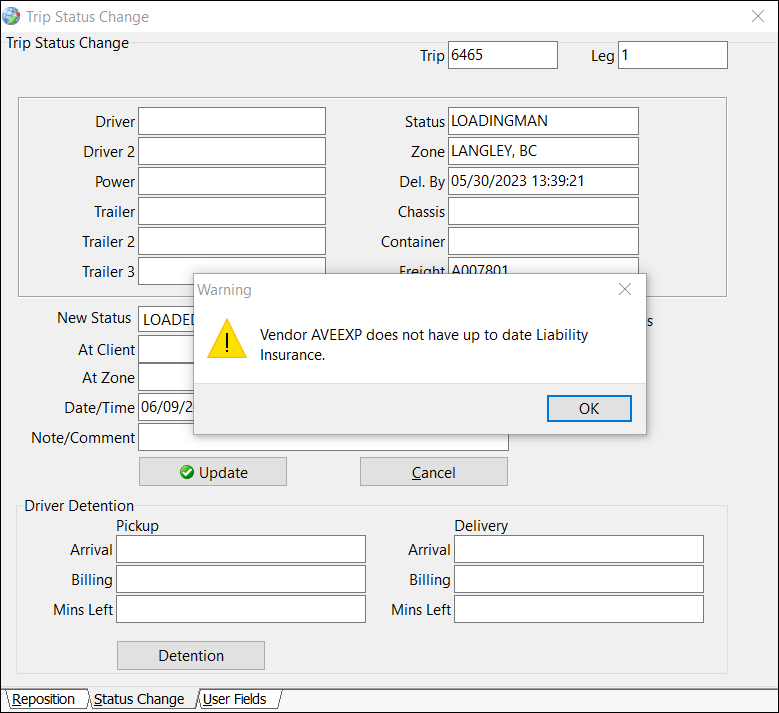The width and height of the screenshot is (779, 713).
Task: Open the User Fields tab
Action: pos(235,699)
